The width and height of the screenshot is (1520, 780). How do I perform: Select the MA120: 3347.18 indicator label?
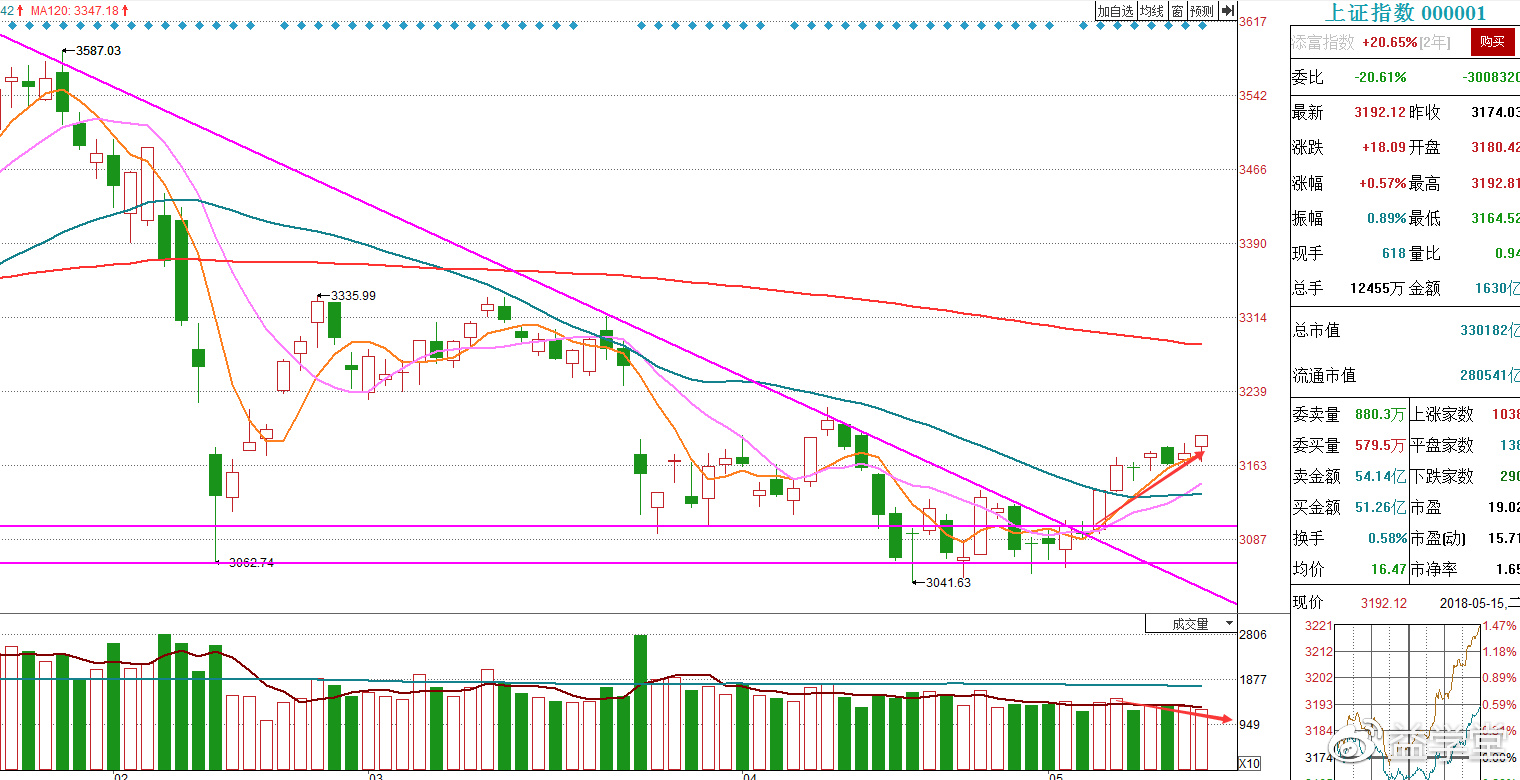click(74, 10)
